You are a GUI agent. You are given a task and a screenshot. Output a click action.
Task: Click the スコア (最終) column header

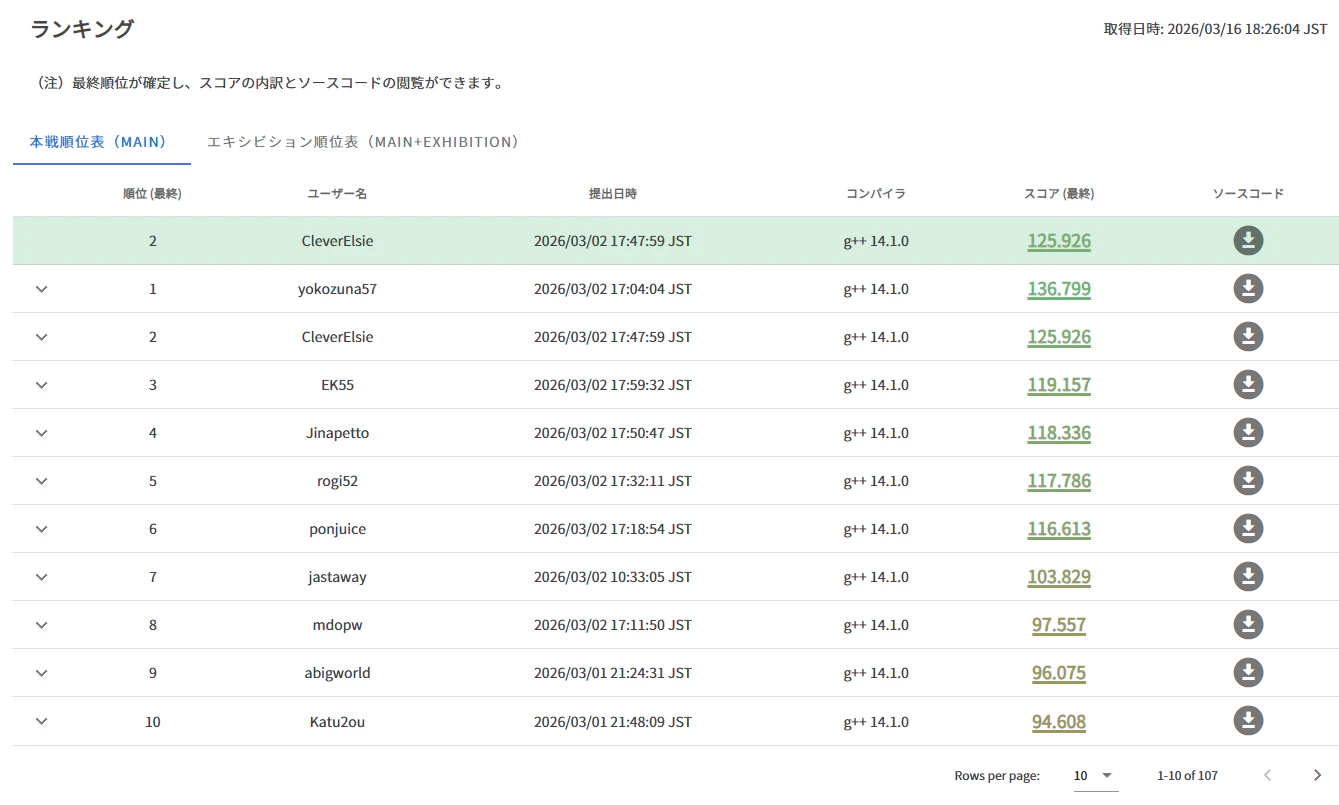tap(1059, 194)
